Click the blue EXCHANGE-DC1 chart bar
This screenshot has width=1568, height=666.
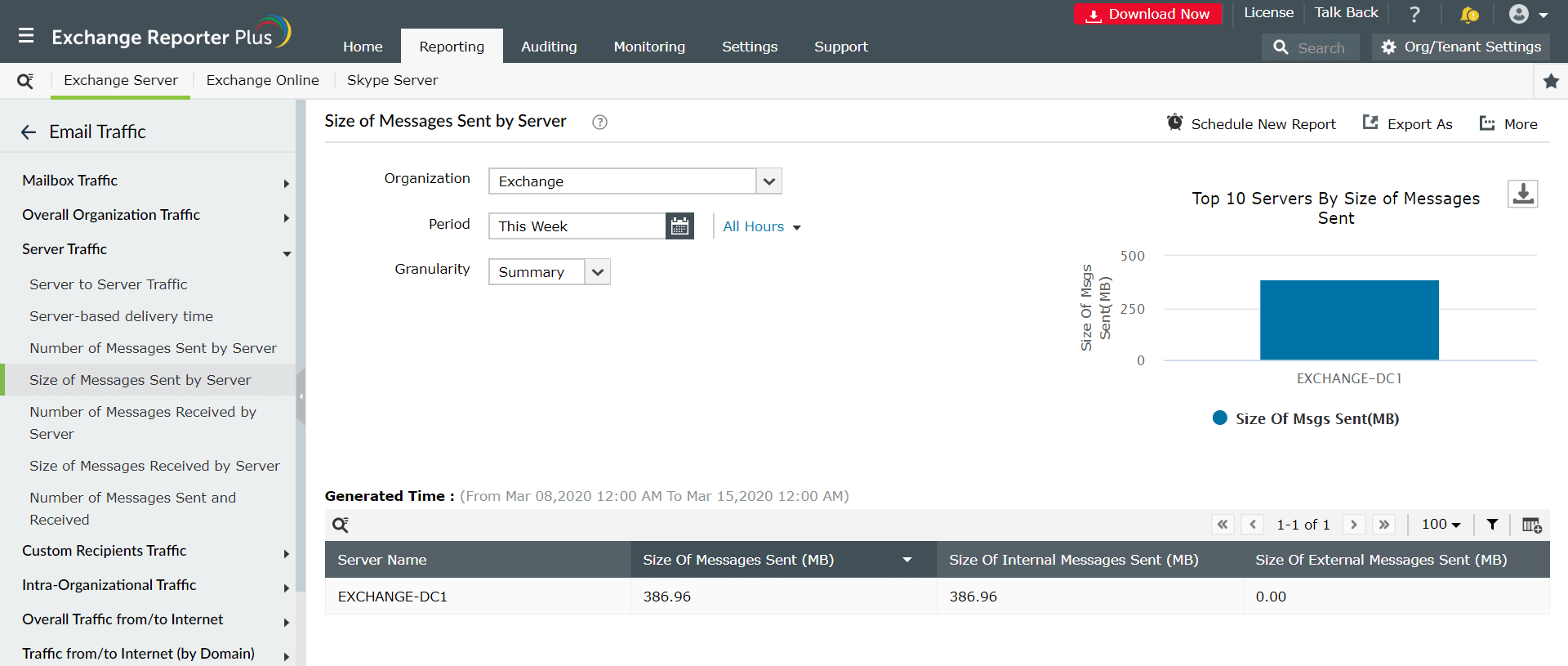[1349, 320]
